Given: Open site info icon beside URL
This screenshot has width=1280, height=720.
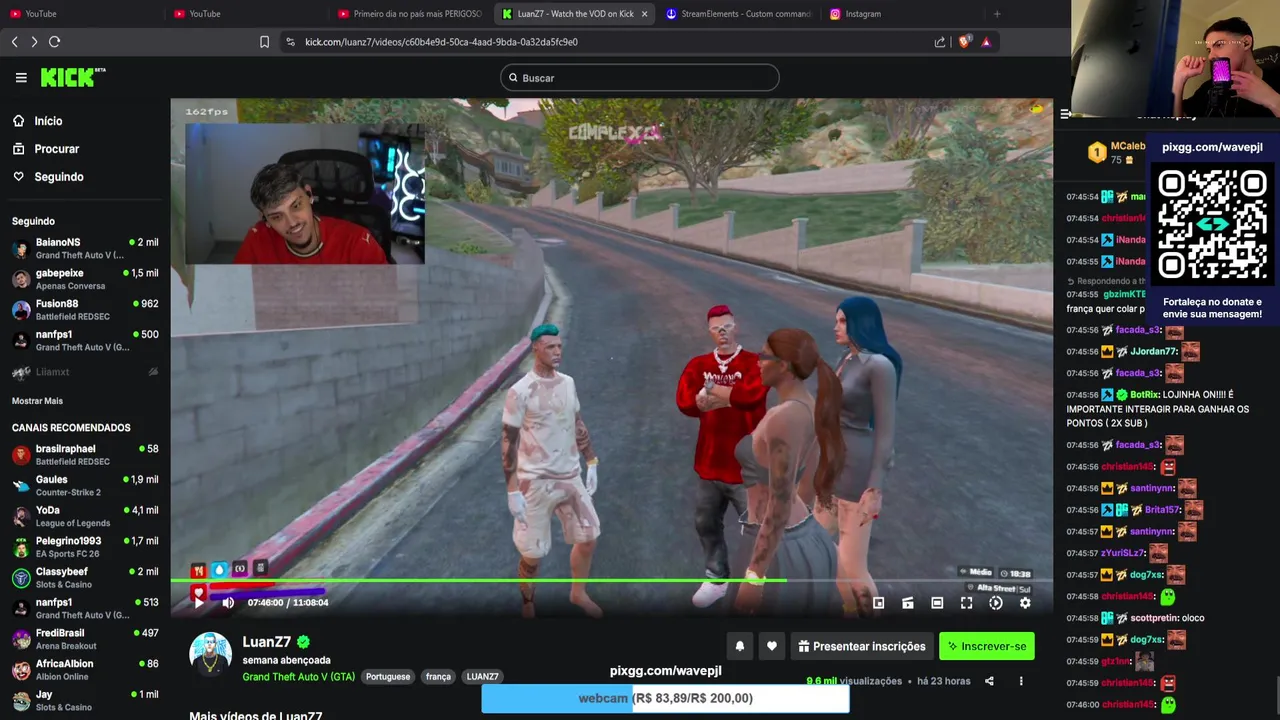Looking at the screenshot, I should (290, 42).
